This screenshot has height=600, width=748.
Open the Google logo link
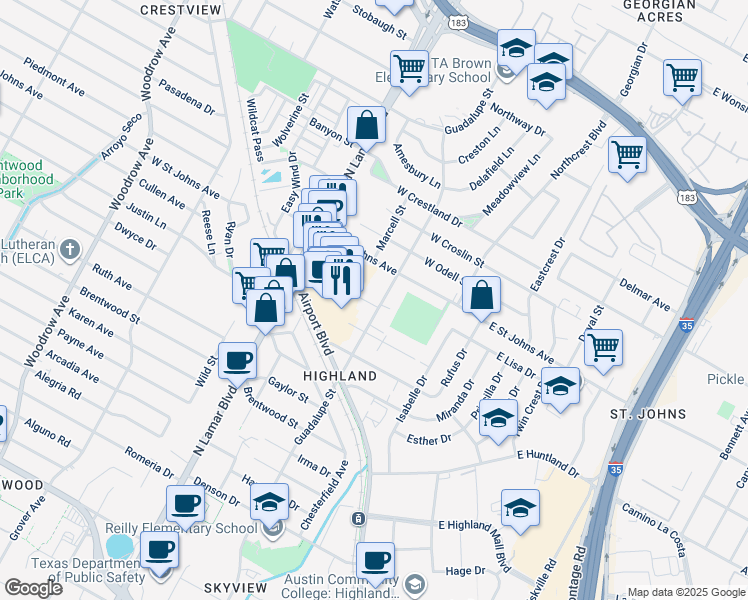[x=34, y=588]
